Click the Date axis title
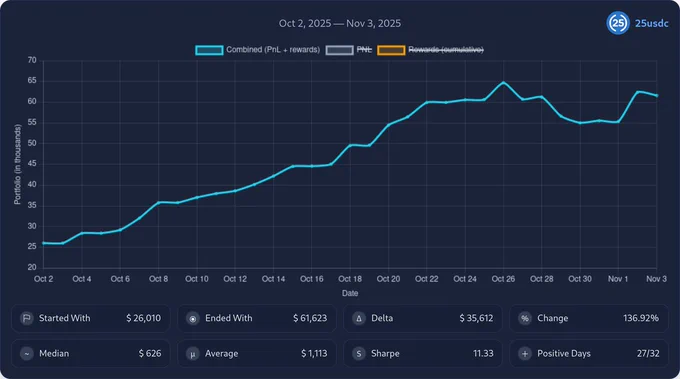680x379 pixels. (x=350, y=294)
